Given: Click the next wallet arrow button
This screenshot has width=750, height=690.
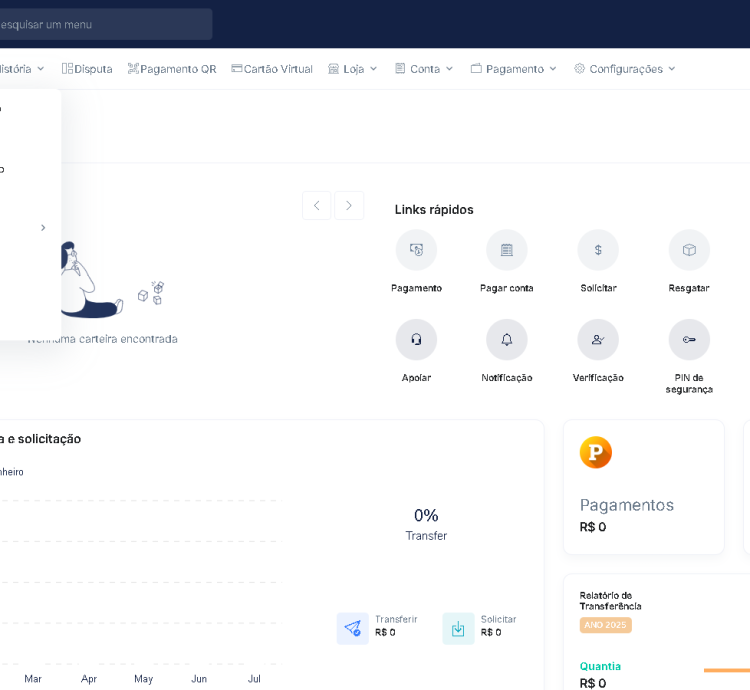Looking at the screenshot, I should click(349, 206).
